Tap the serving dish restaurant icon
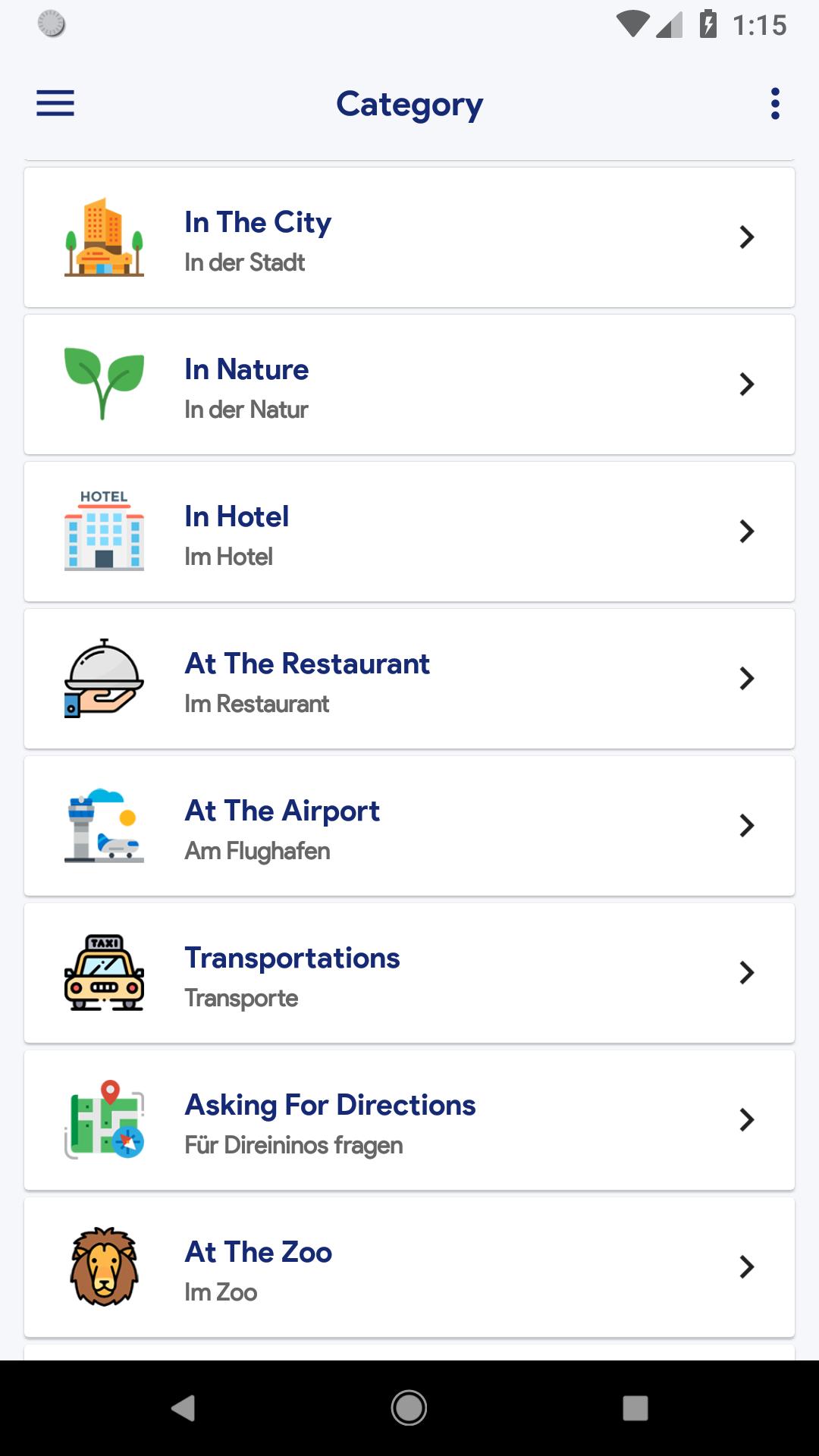Viewport: 819px width, 1456px height. point(104,678)
